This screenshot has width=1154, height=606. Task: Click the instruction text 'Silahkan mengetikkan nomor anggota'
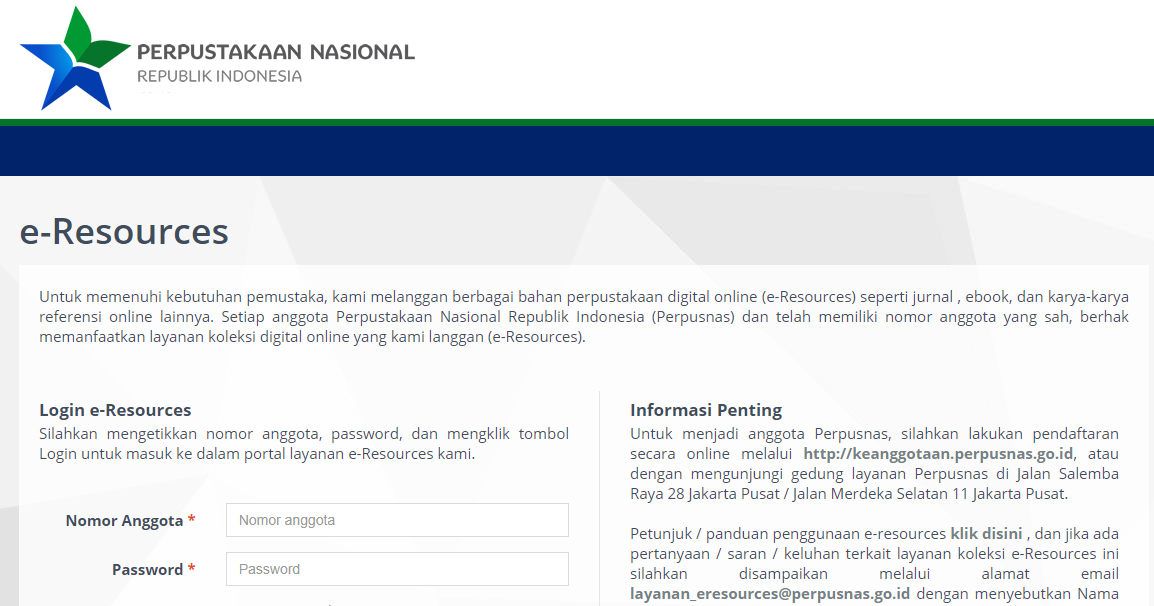point(304,444)
